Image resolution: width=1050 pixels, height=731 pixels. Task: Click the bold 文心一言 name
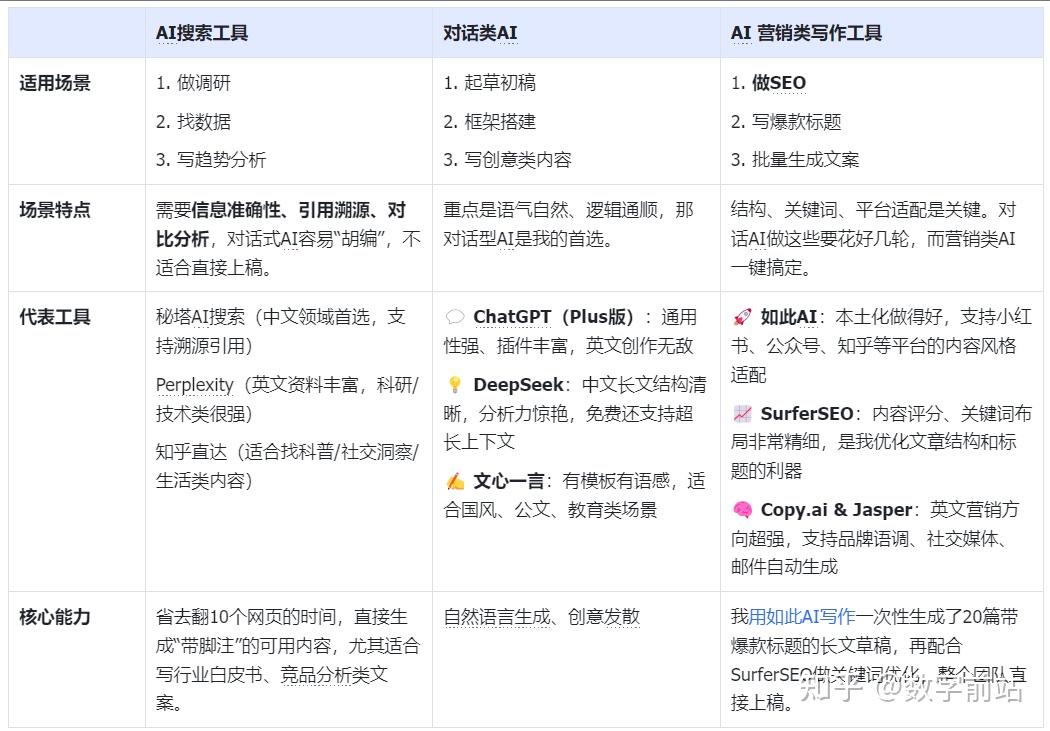coord(508,481)
